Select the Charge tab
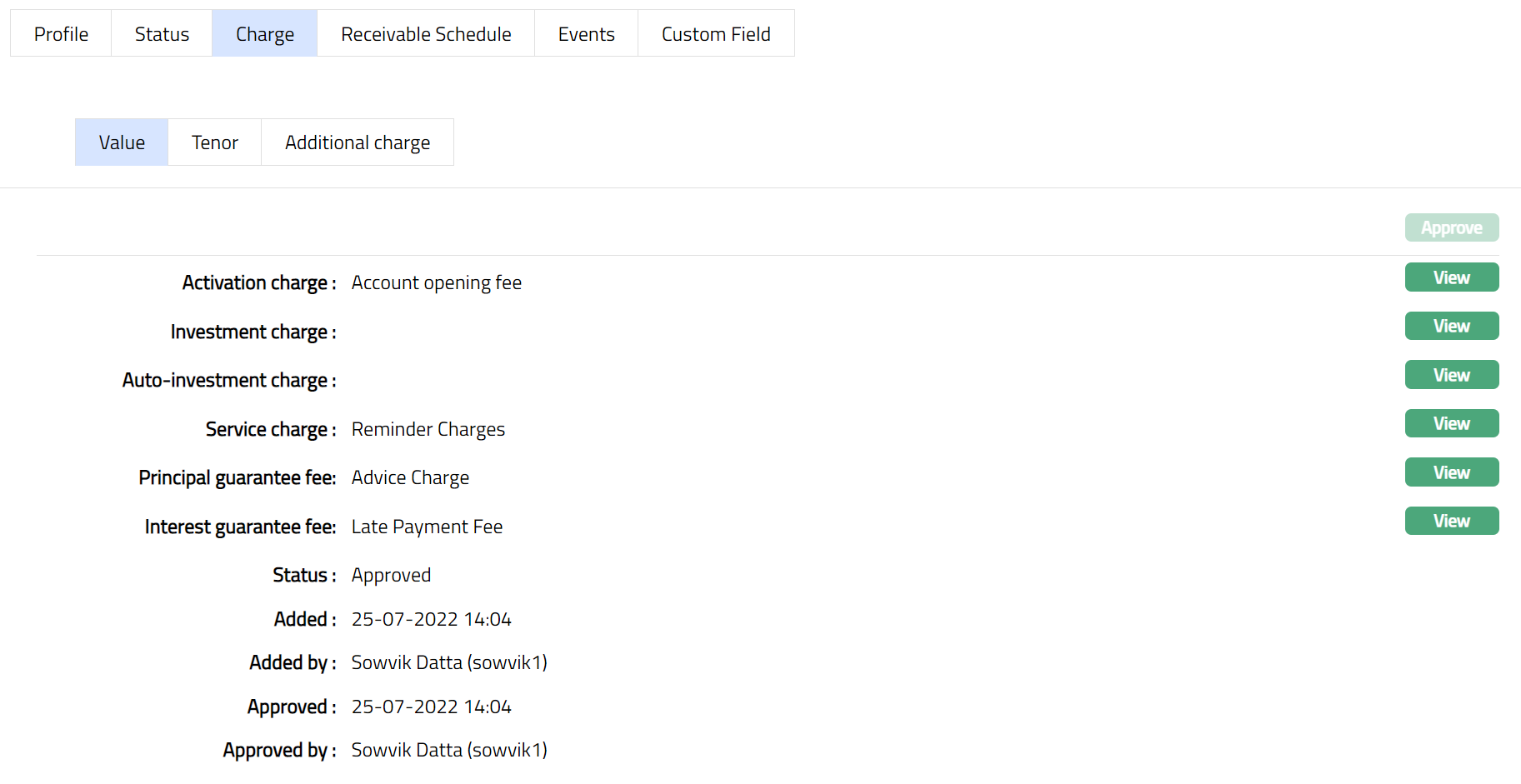This screenshot has height=784, width=1521. [264, 34]
